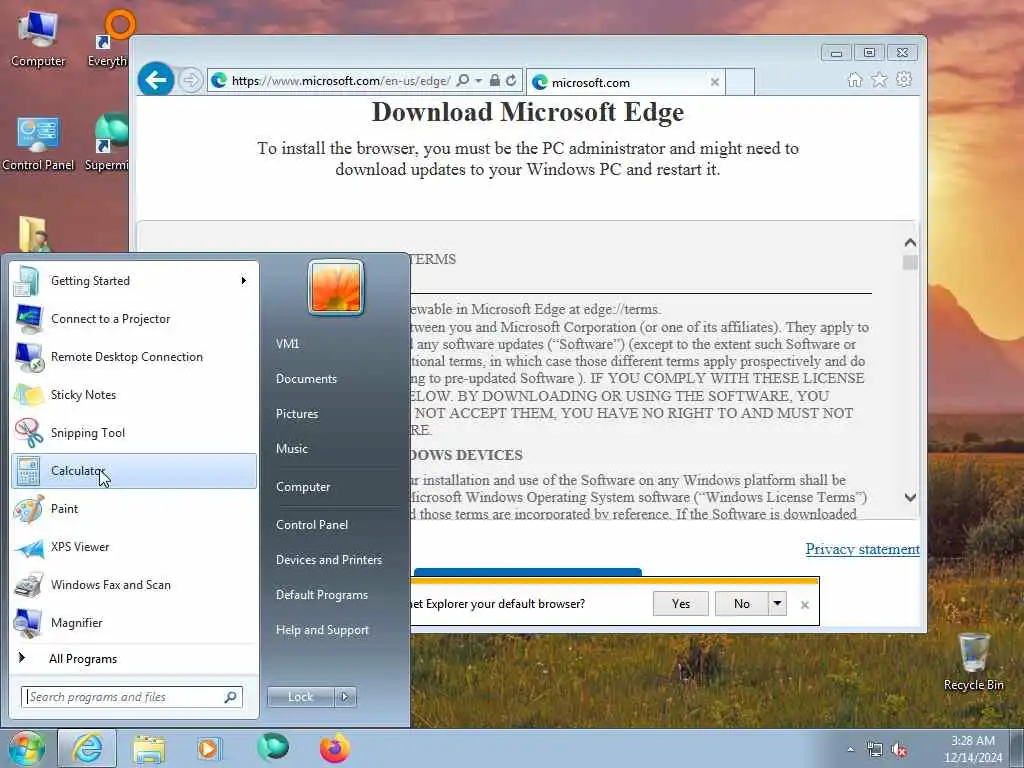Open Sticky Notes from Start menu
This screenshot has width=1024, height=768.
click(x=134, y=395)
